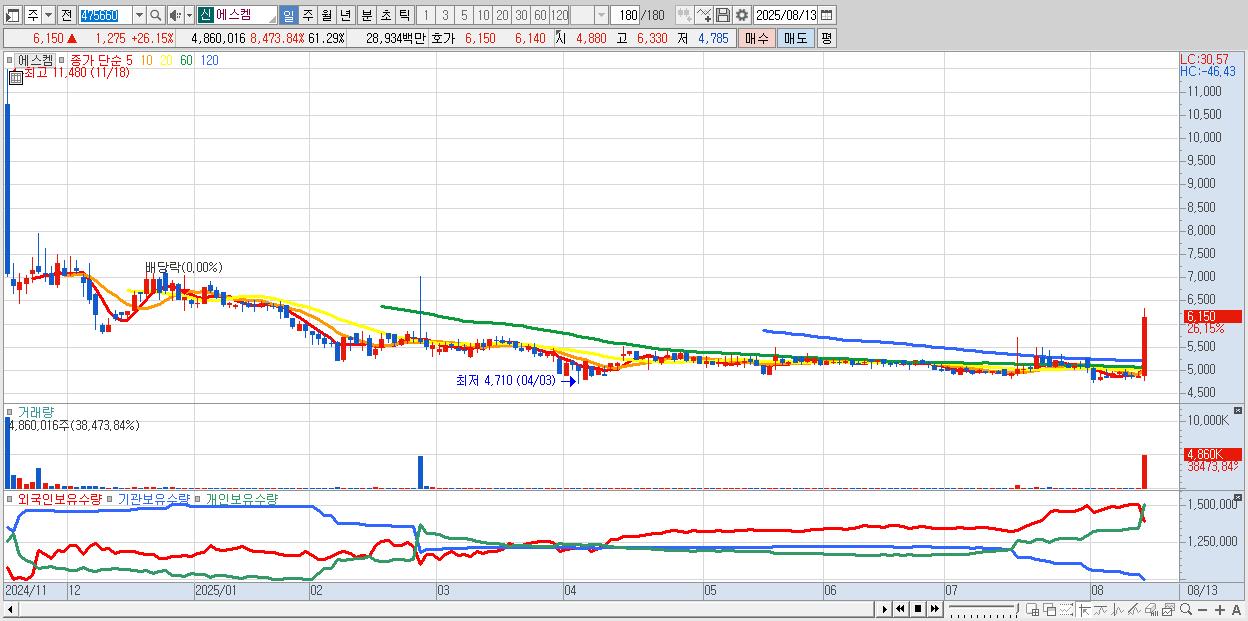The height and width of the screenshot is (621, 1248).
Task: Click the wave-with-line icon in bottom toolbar
Action: [x=1101, y=609]
